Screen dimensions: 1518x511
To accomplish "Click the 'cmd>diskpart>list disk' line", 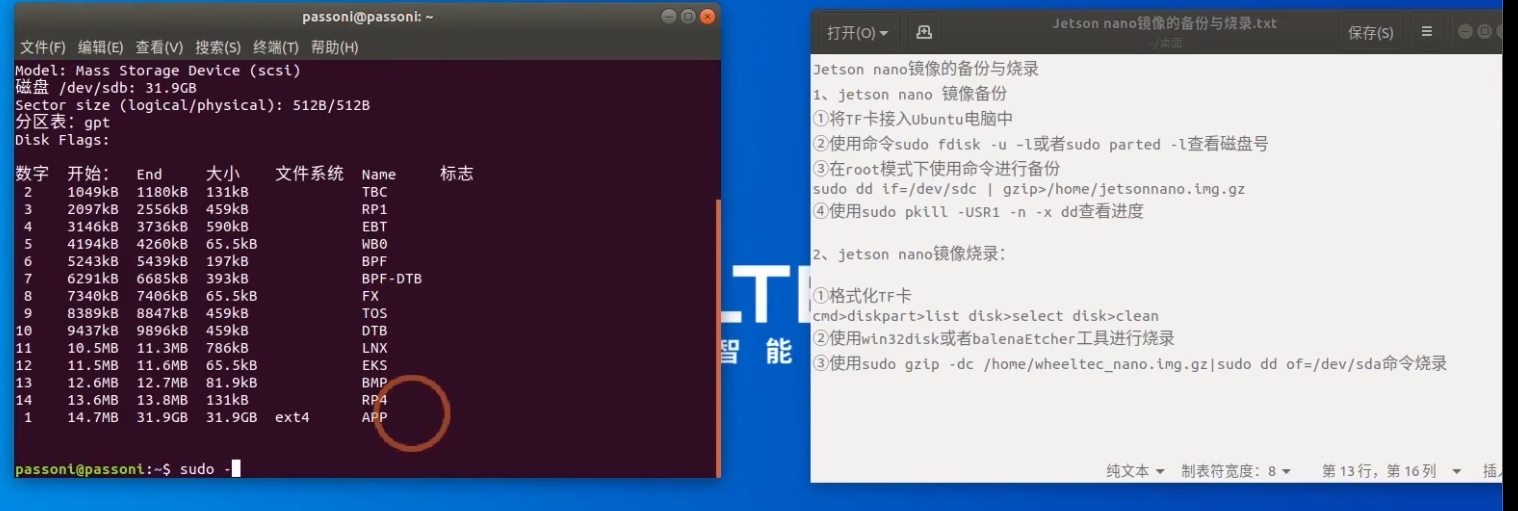I will [986, 316].
